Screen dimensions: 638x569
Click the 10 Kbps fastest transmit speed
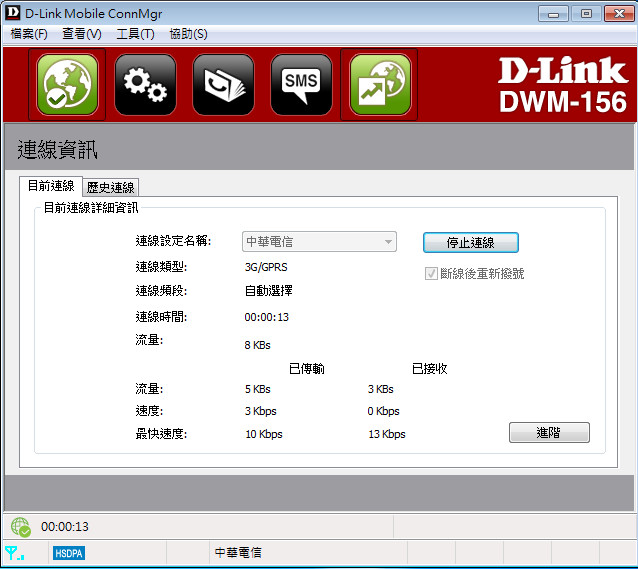point(264,434)
